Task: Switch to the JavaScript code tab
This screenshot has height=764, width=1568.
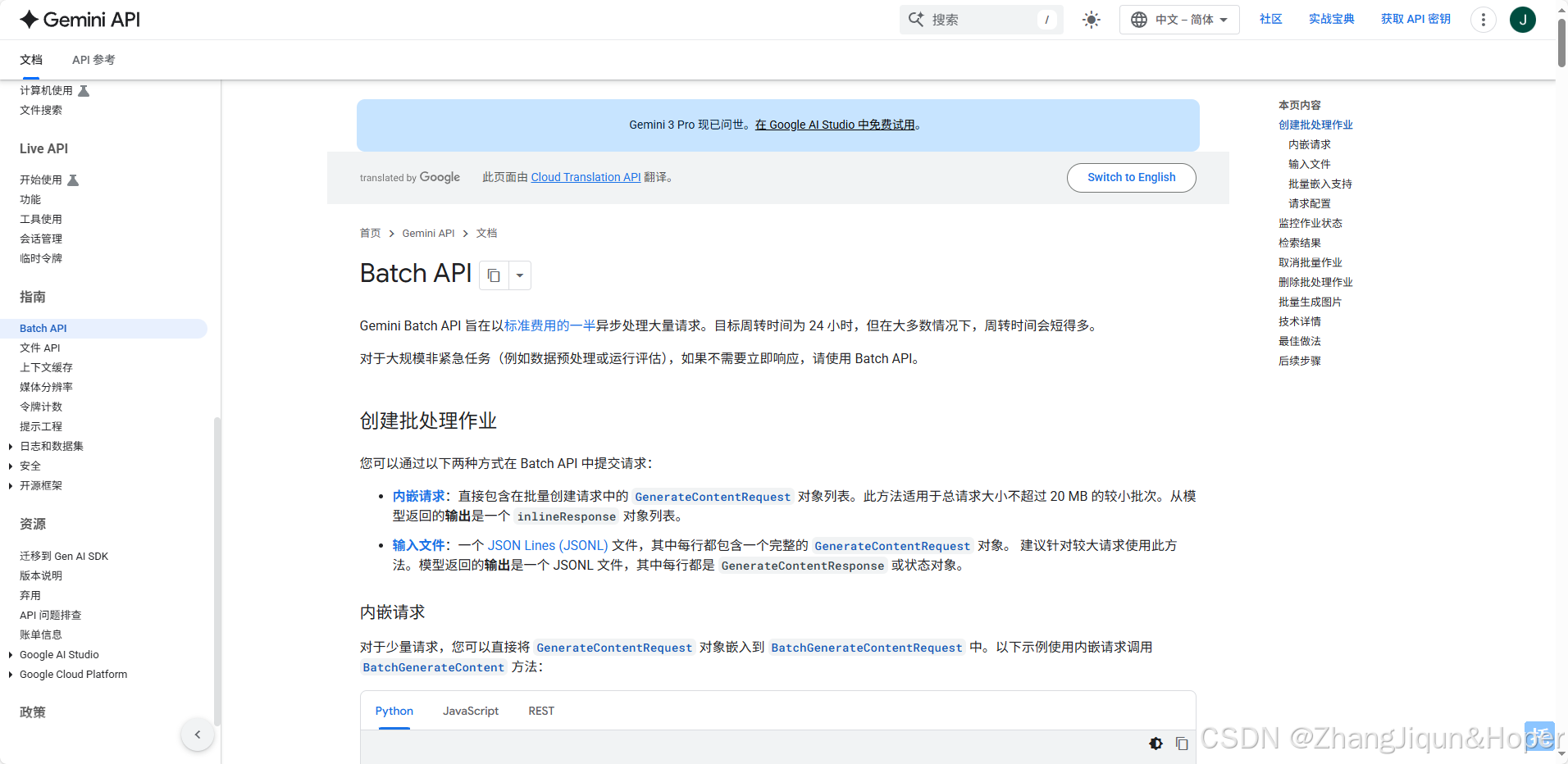Action: pos(470,711)
